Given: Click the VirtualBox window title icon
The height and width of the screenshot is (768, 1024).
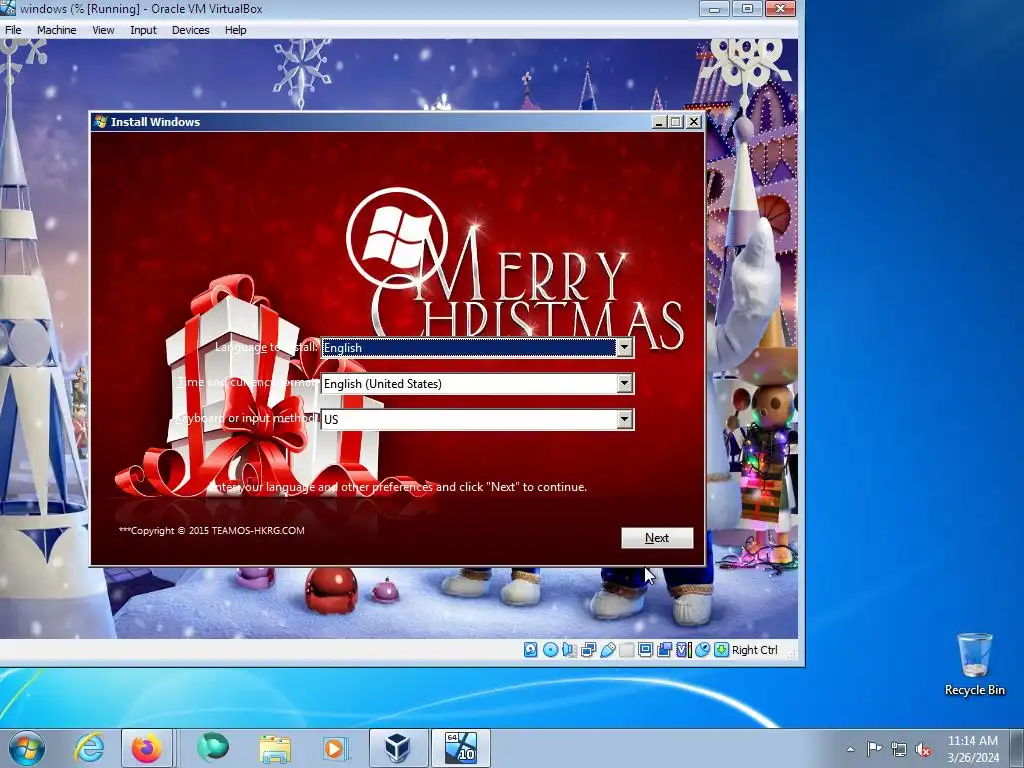Looking at the screenshot, I should coord(7,8).
